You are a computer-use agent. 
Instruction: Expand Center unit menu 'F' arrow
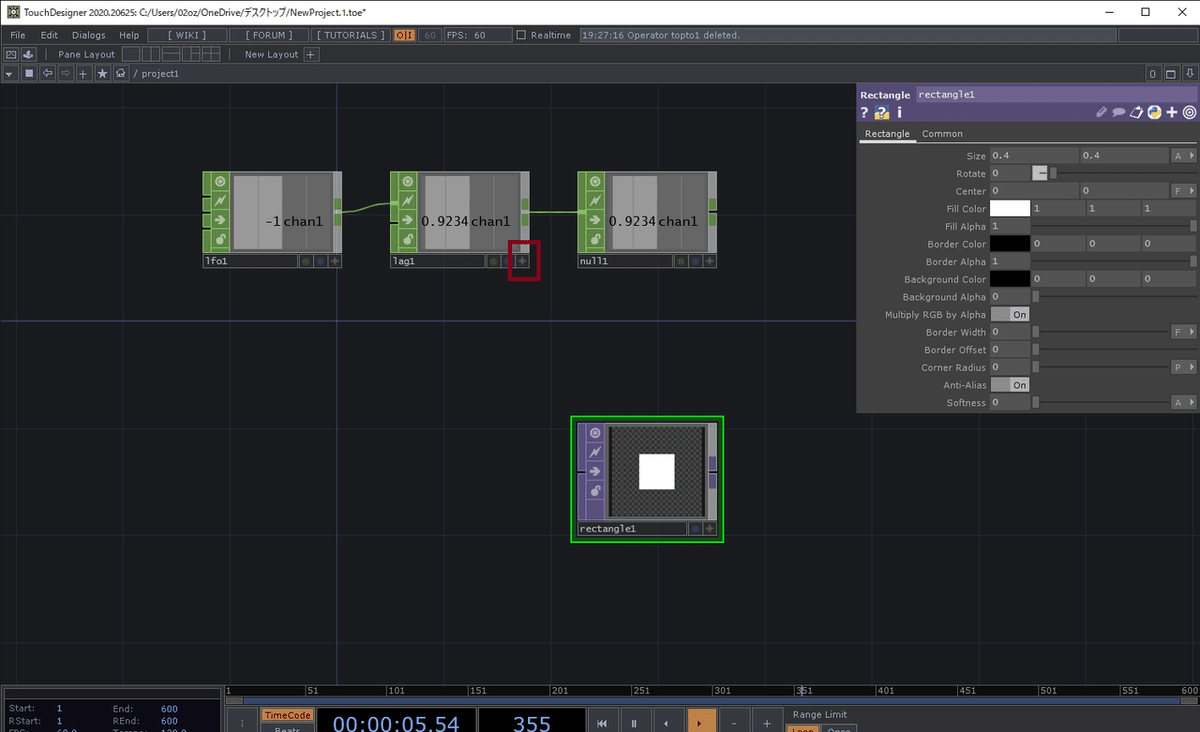coord(1184,190)
